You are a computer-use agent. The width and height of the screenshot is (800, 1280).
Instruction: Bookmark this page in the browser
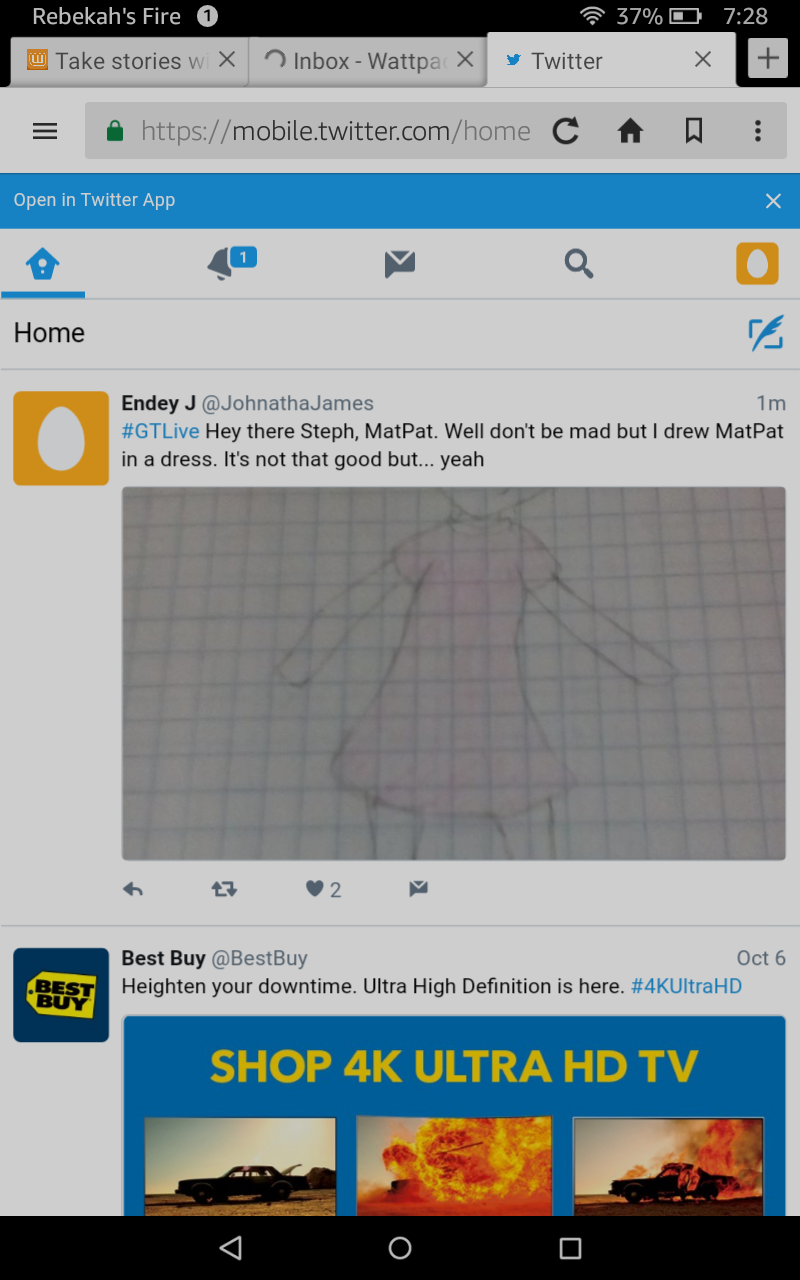(x=694, y=131)
